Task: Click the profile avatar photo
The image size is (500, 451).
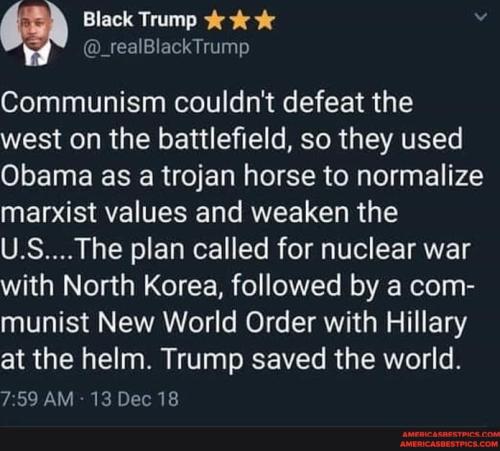Action: pos(34,32)
